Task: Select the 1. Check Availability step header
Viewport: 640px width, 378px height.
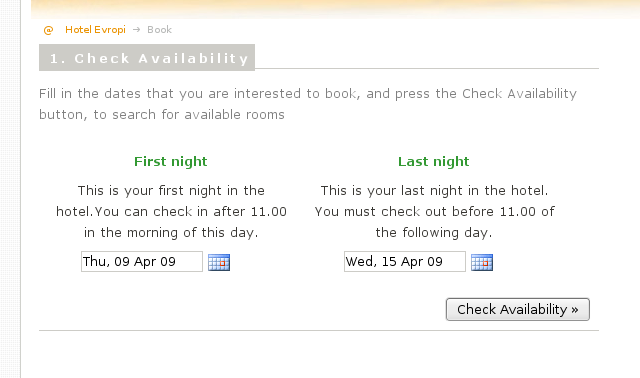Action: click(x=147, y=58)
